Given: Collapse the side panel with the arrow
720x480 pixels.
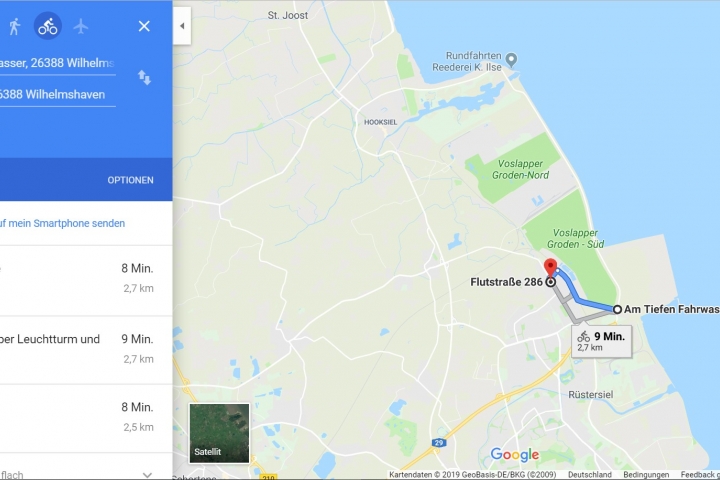Looking at the screenshot, I should (182, 26).
